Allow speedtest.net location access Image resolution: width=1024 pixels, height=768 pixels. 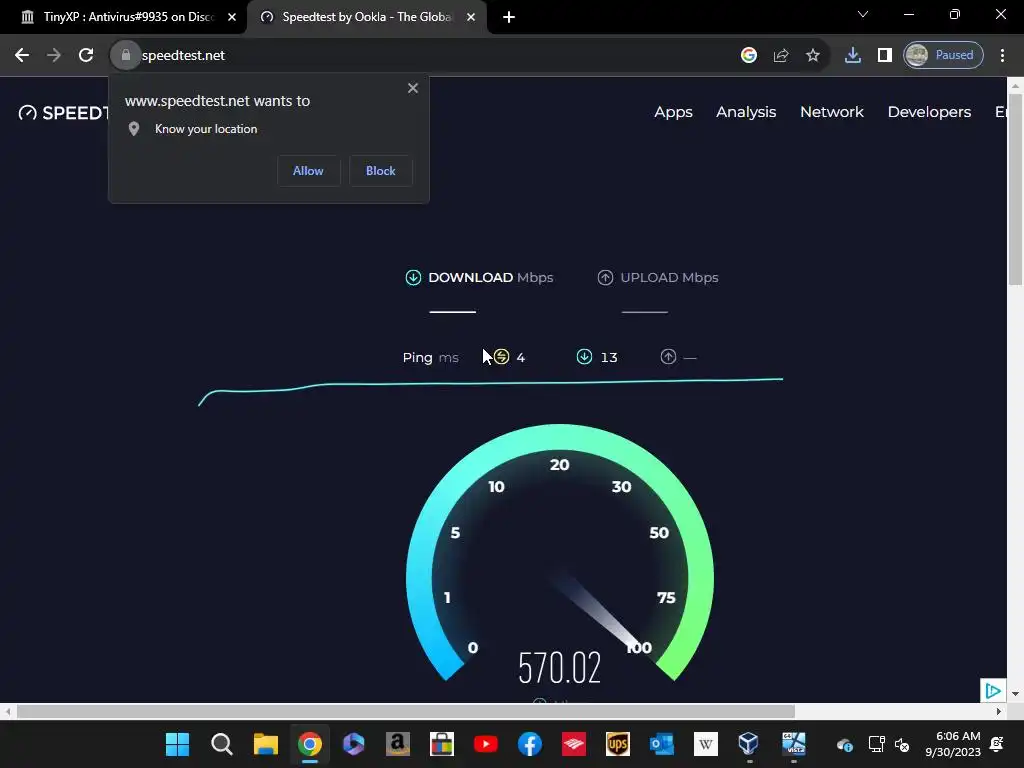pos(308,170)
